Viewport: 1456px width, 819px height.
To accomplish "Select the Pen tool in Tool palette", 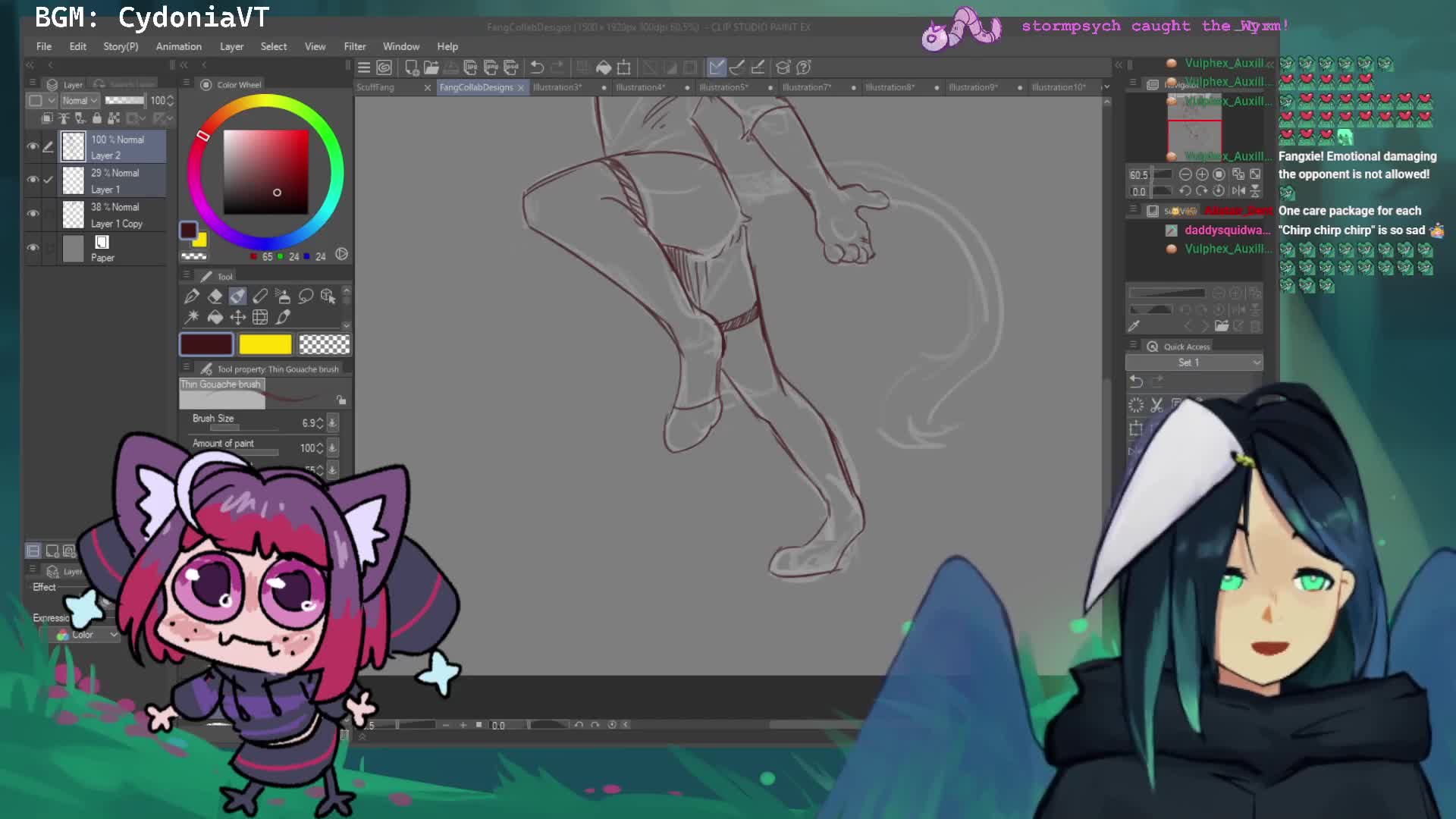I will click(192, 296).
